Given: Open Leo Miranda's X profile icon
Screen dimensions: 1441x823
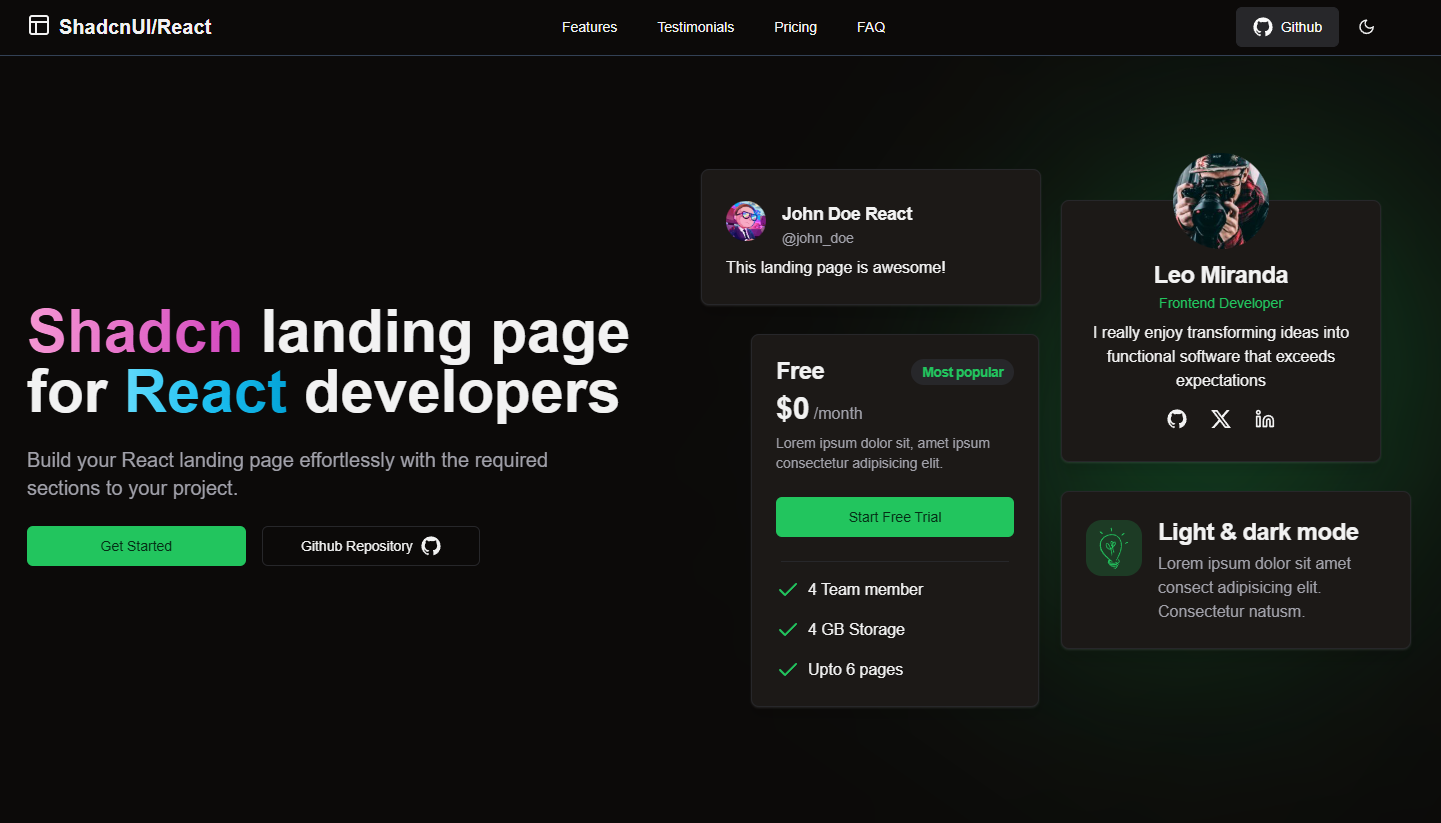Looking at the screenshot, I should [x=1221, y=419].
